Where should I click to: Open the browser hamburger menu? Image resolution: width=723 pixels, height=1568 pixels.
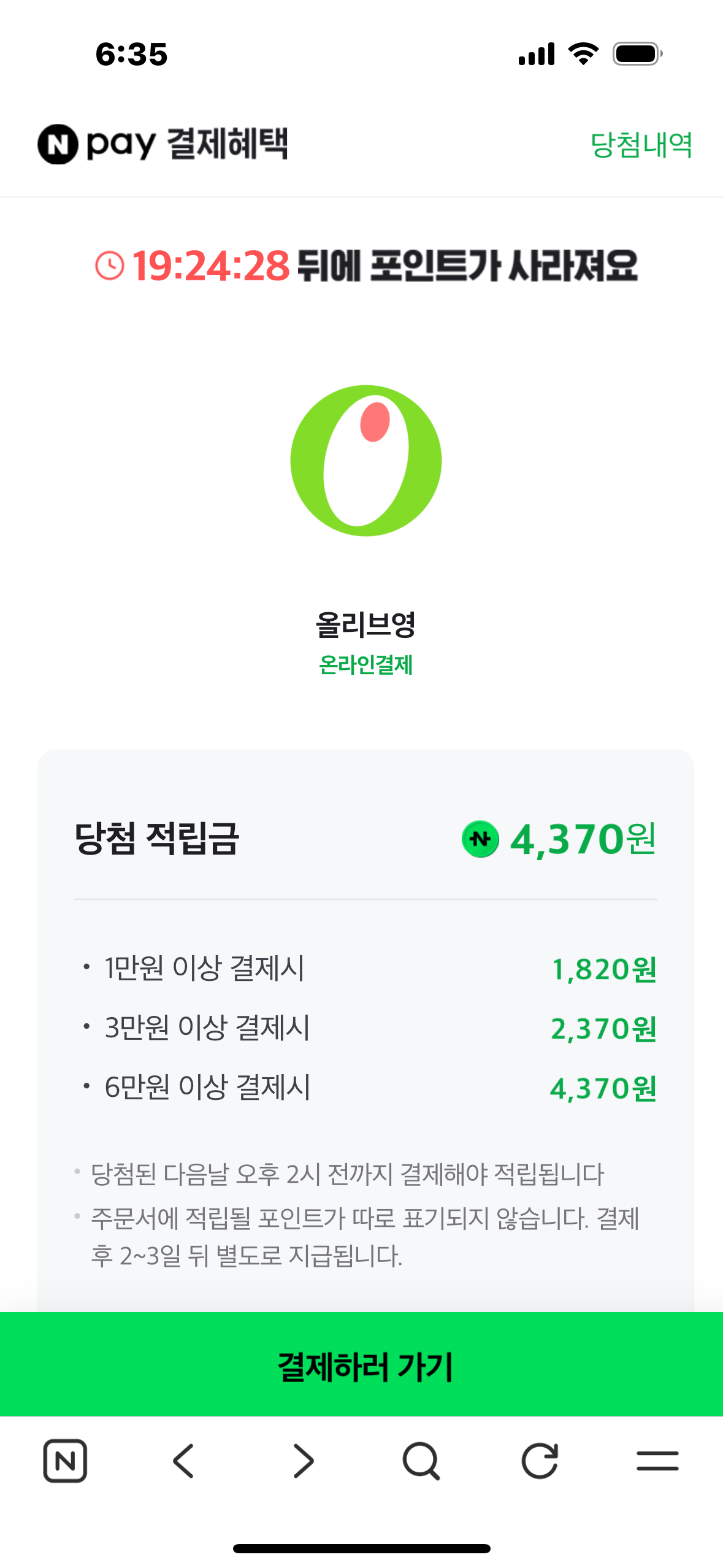coord(657,1461)
